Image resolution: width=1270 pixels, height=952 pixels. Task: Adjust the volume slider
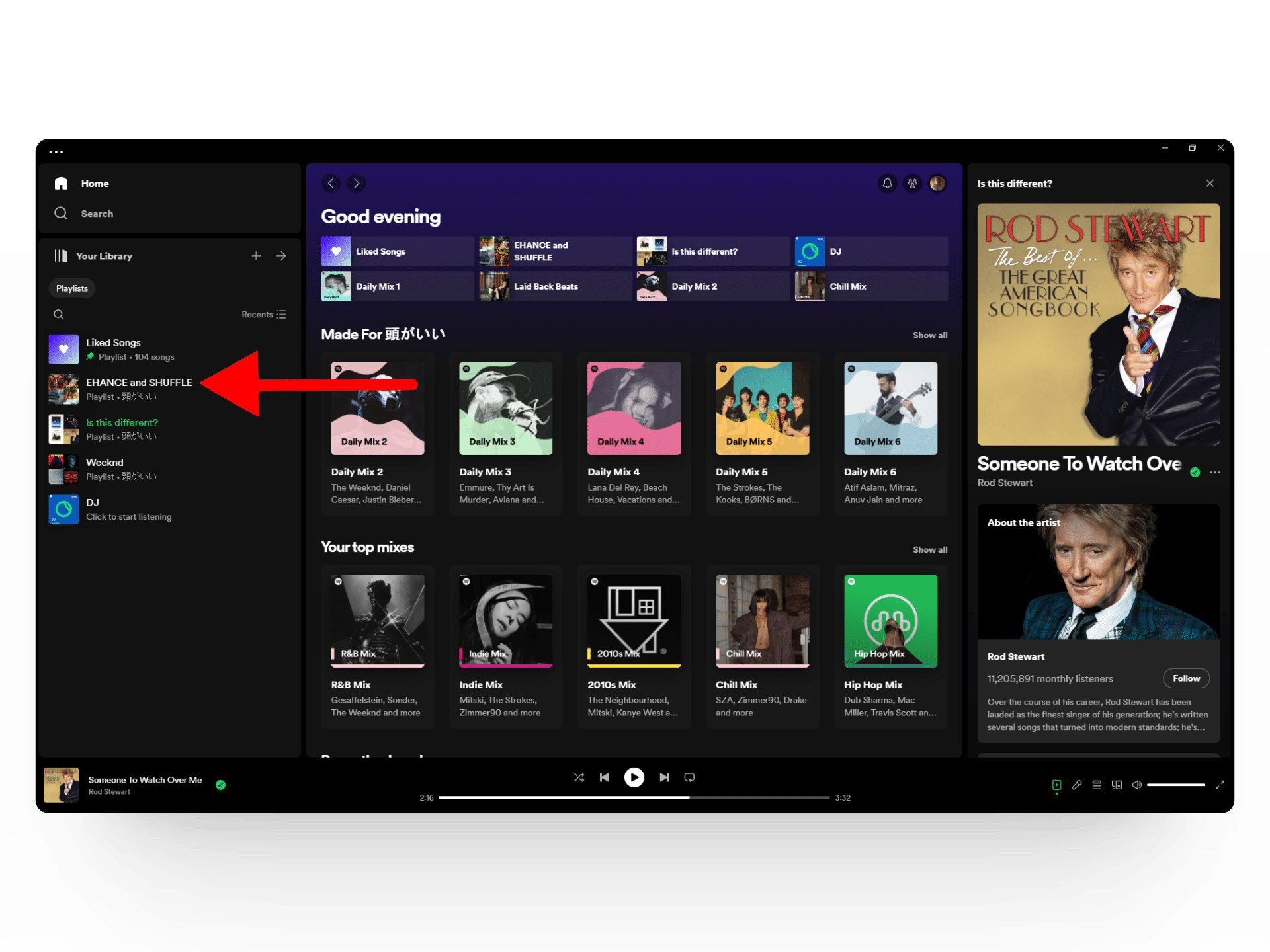1175,785
